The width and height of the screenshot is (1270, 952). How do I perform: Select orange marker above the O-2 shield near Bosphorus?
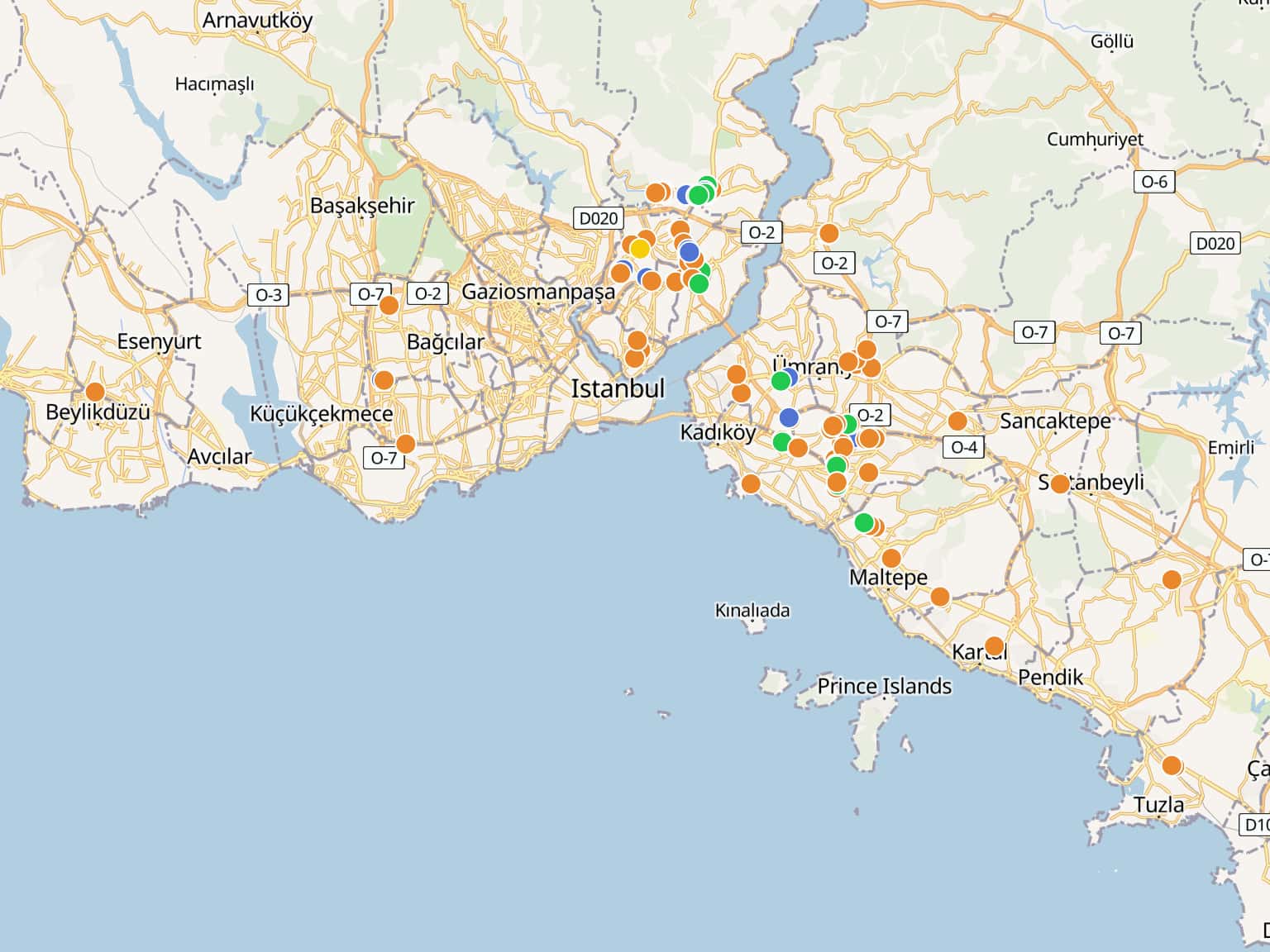coord(828,234)
